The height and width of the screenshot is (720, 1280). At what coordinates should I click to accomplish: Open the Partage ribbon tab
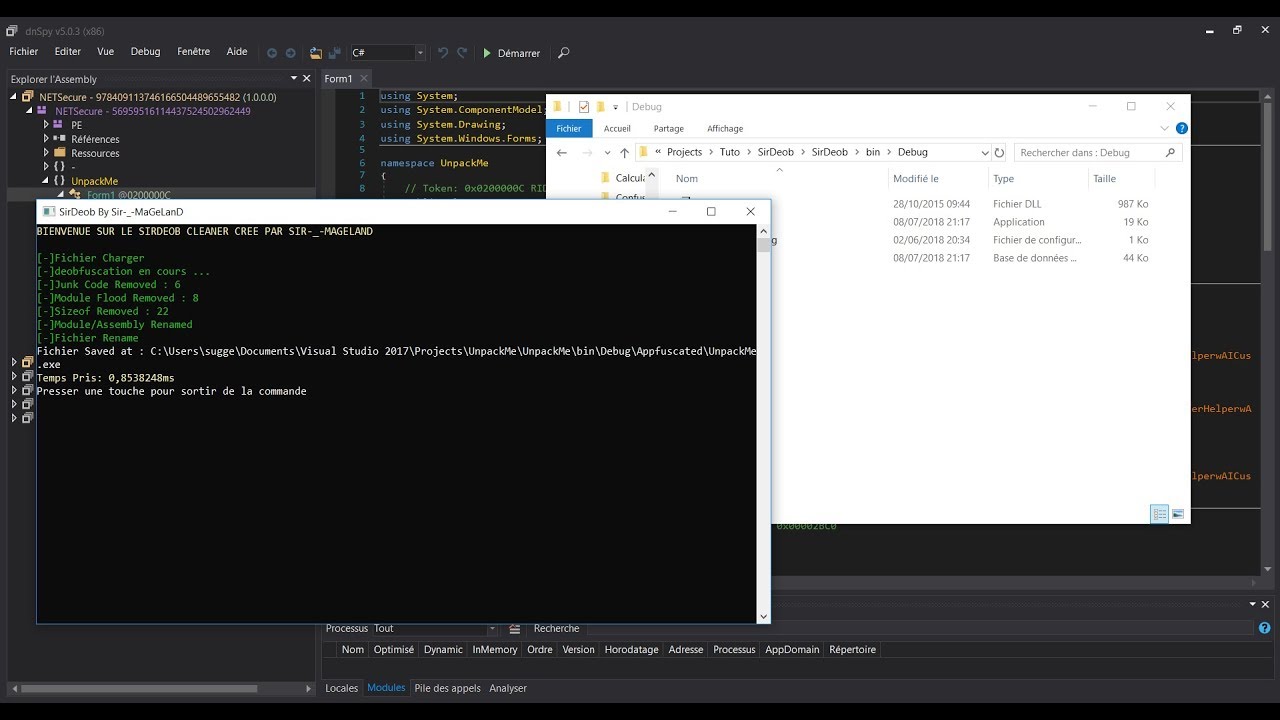tap(669, 128)
